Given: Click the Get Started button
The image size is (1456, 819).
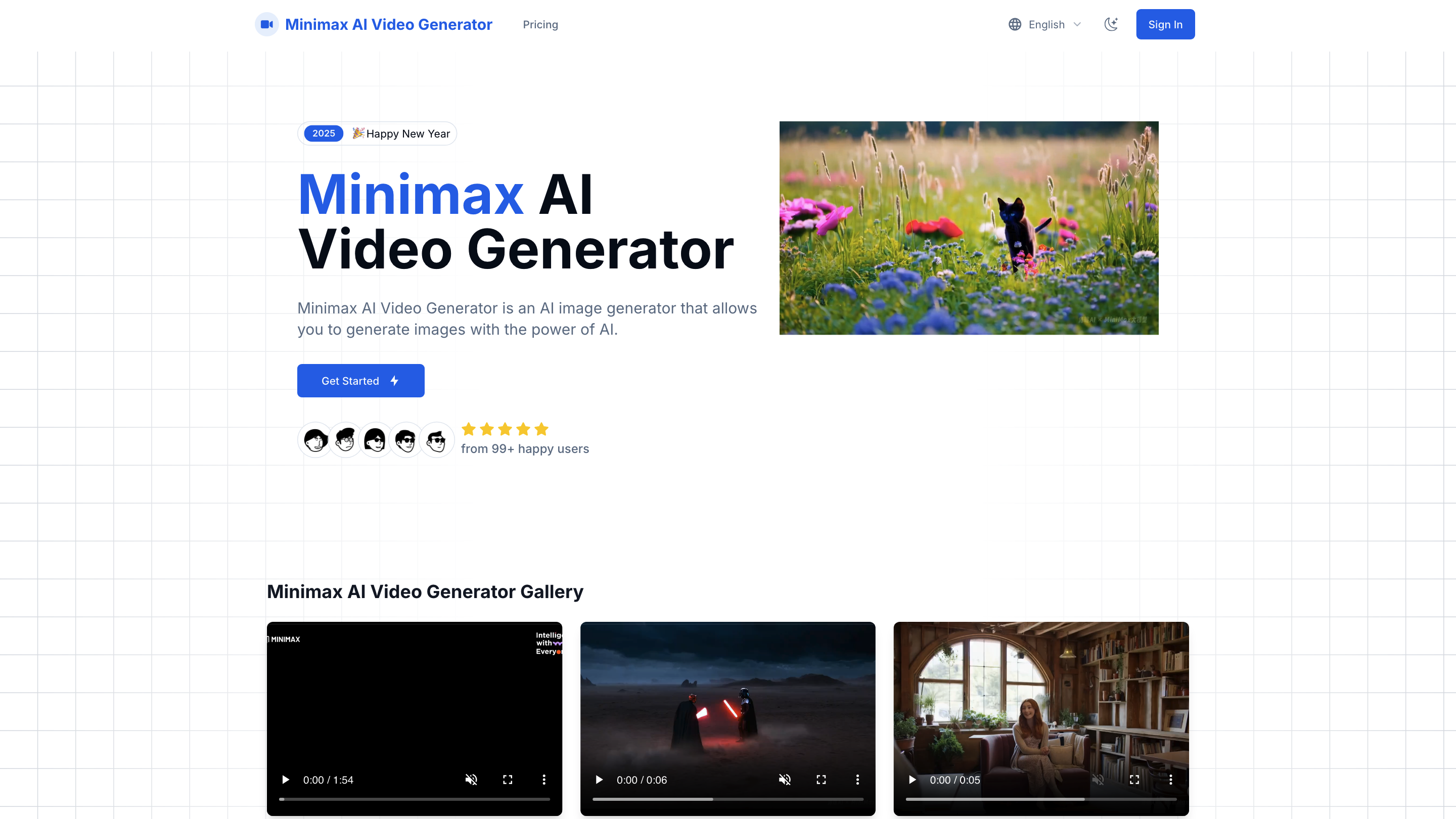Looking at the screenshot, I should pos(360,380).
